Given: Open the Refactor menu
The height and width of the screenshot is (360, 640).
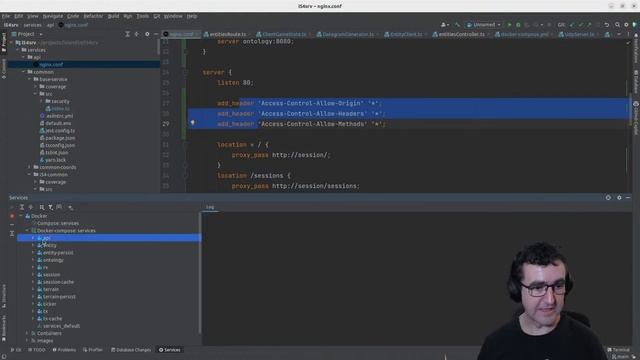Looking at the screenshot, I should 93,16.
